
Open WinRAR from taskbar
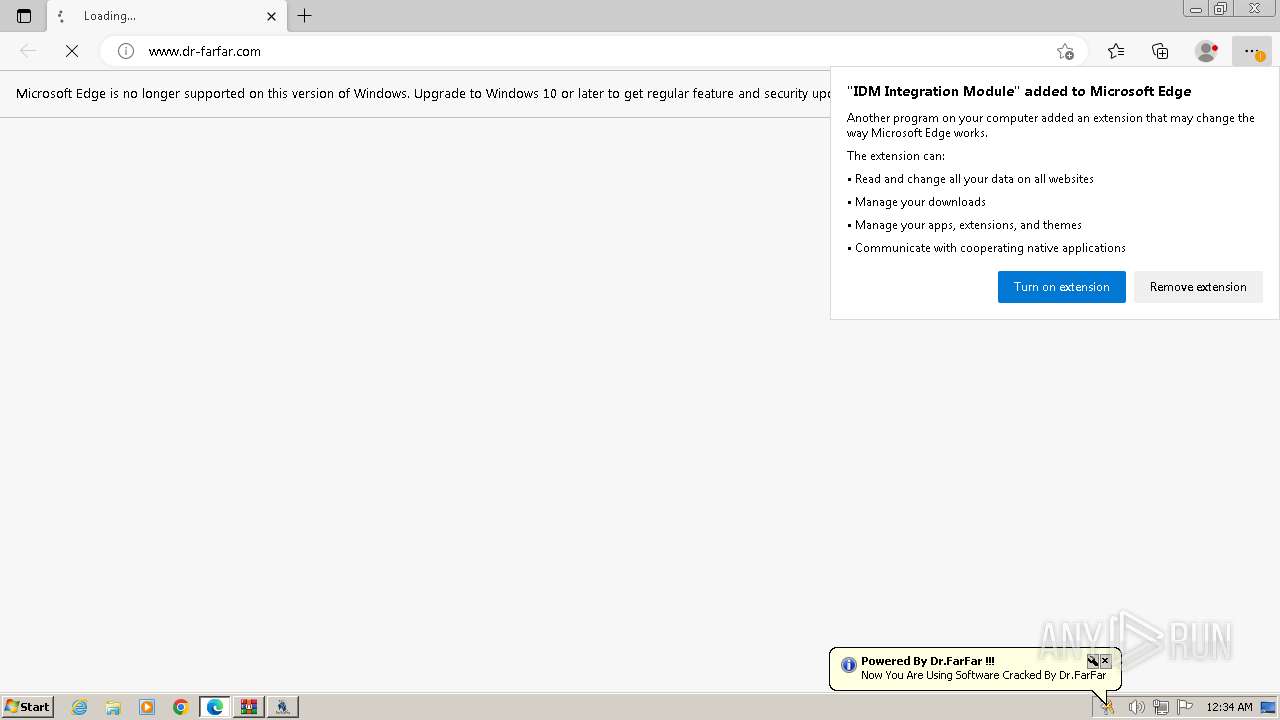pos(249,707)
